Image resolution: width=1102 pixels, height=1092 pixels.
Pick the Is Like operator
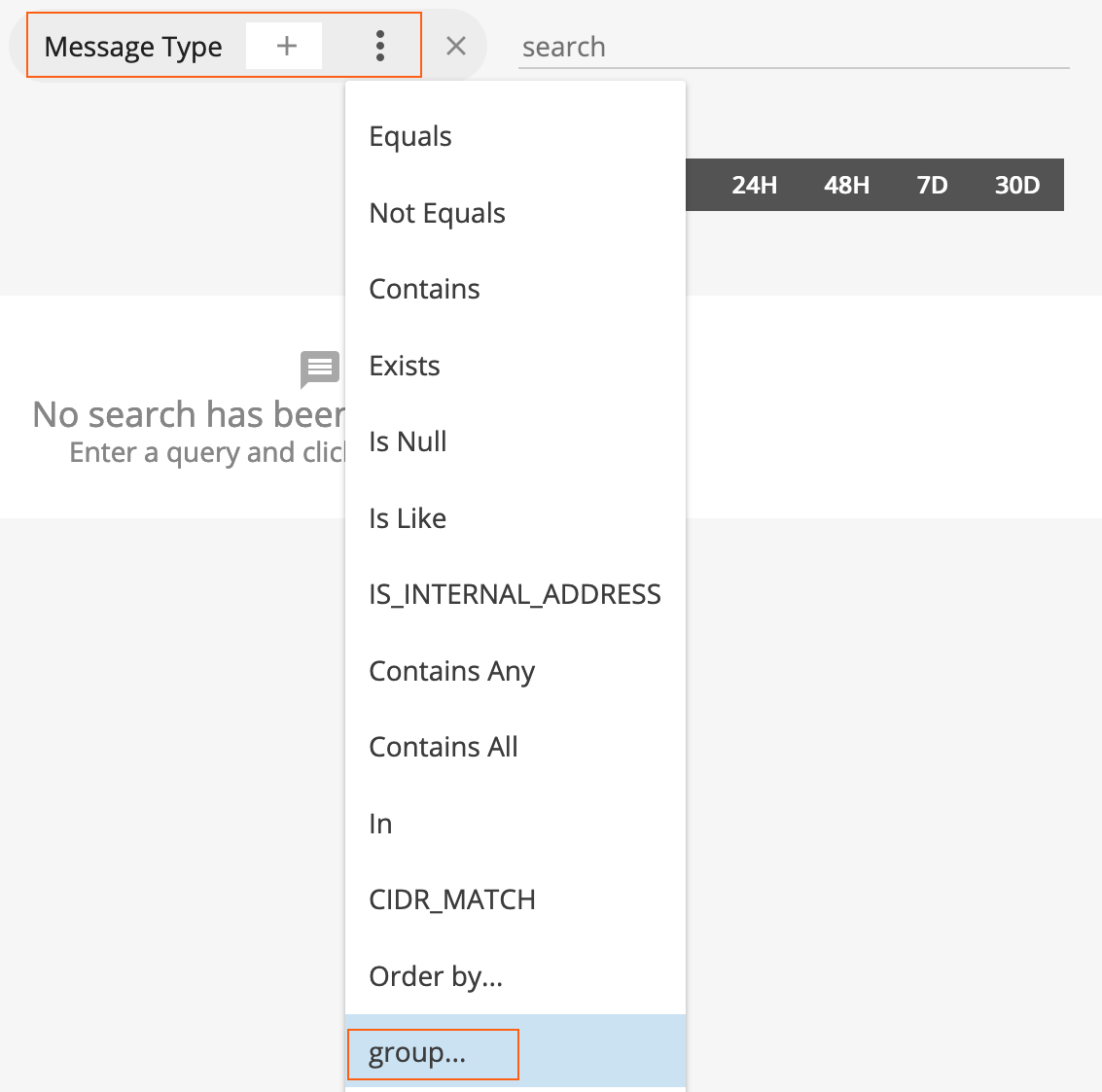coord(408,518)
